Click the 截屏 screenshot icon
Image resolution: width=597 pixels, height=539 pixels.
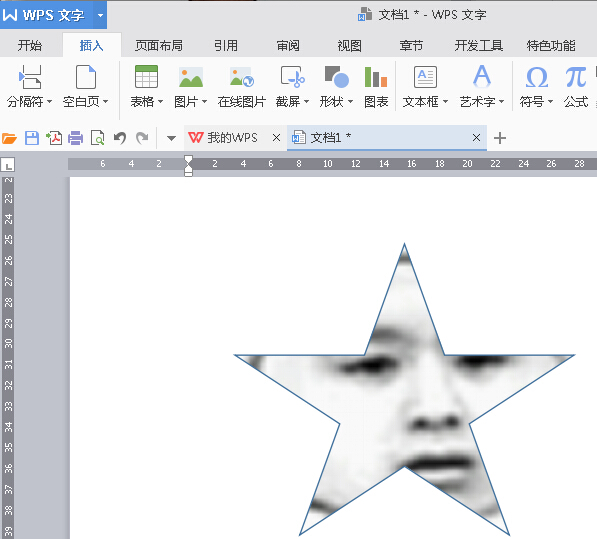pos(292,77)
